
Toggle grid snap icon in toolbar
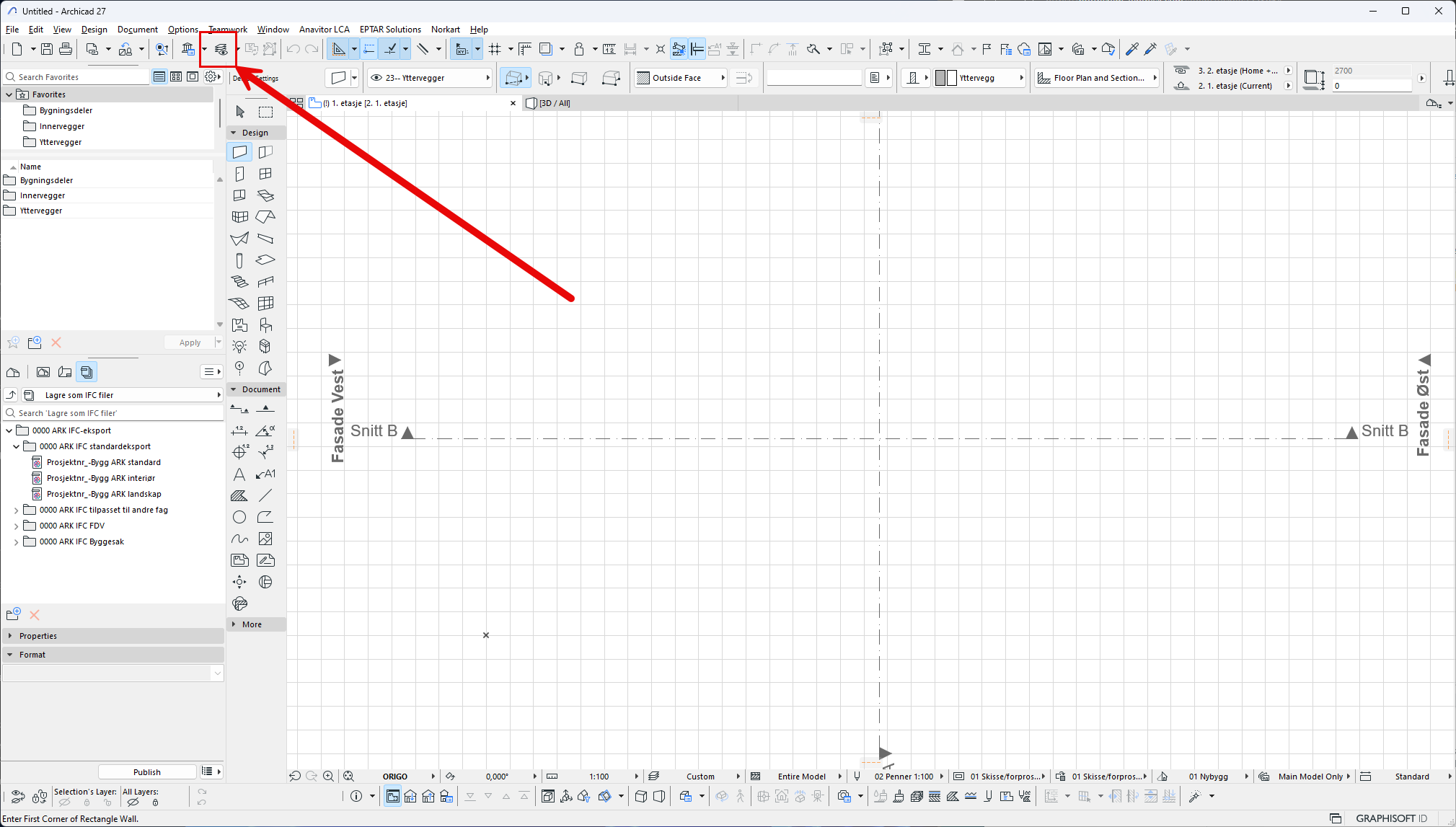[x=495, y=49]
